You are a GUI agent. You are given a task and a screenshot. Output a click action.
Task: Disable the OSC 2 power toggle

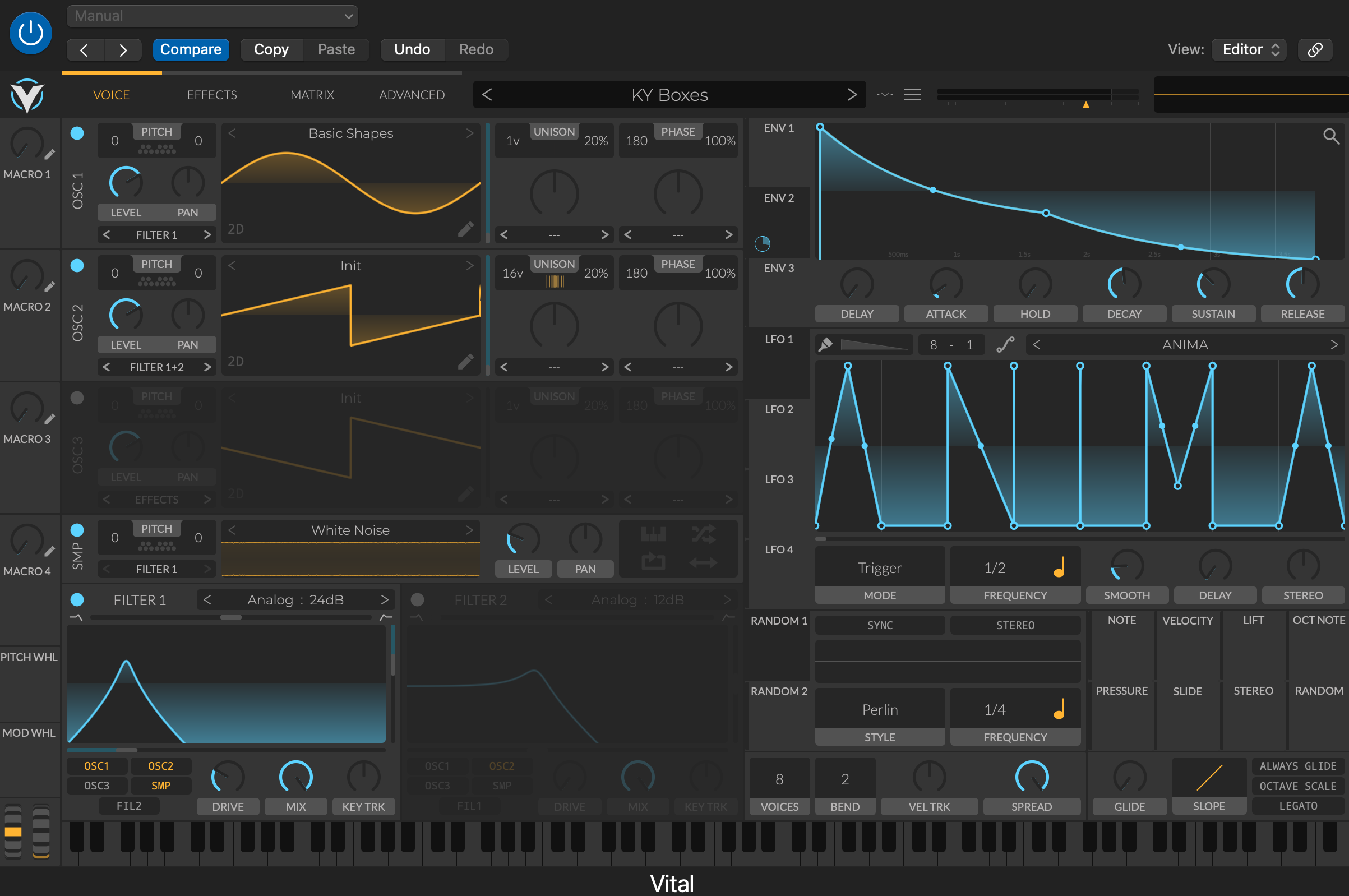click(x=77, y=266)
